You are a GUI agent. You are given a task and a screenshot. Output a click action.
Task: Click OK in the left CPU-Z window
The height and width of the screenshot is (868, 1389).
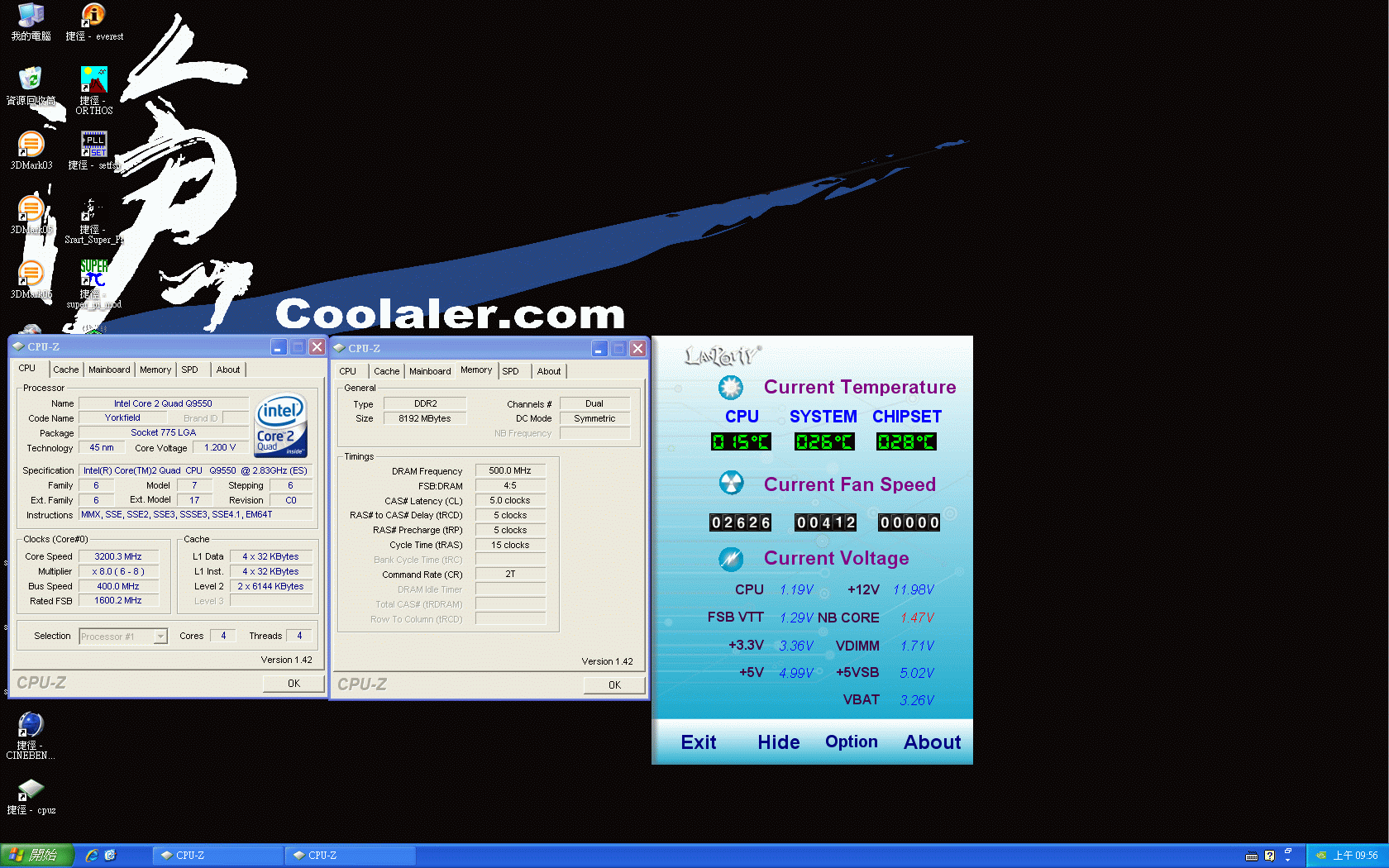(294, 684)
